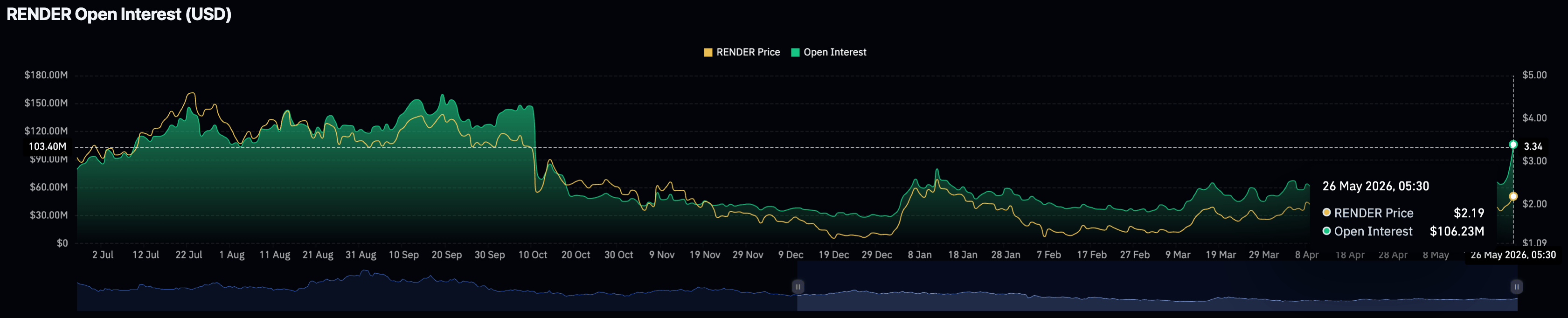Click the 7 Feb date label

(1049, 255)
